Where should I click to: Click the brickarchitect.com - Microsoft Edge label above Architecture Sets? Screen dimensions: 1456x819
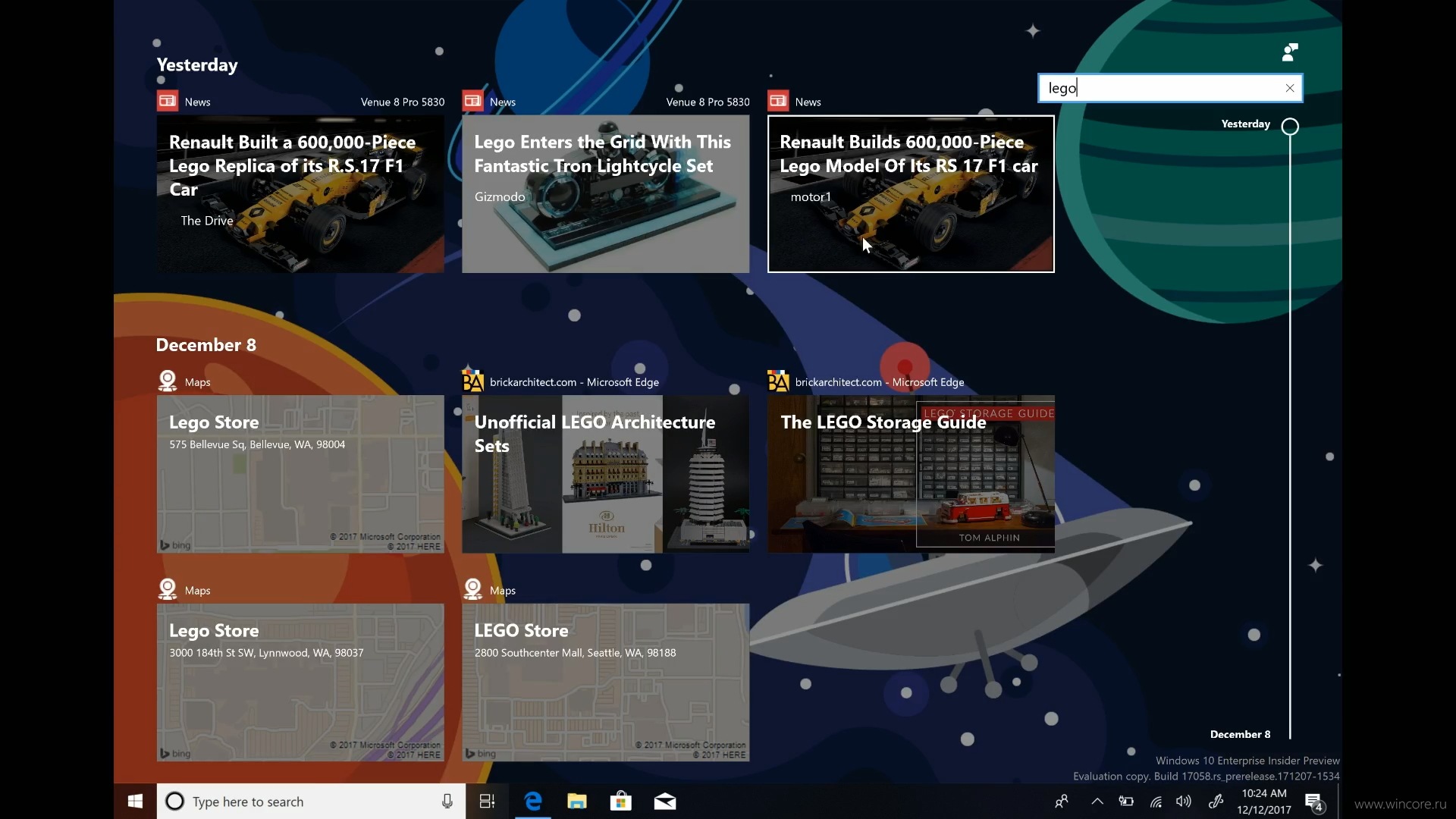click(574, 382)
